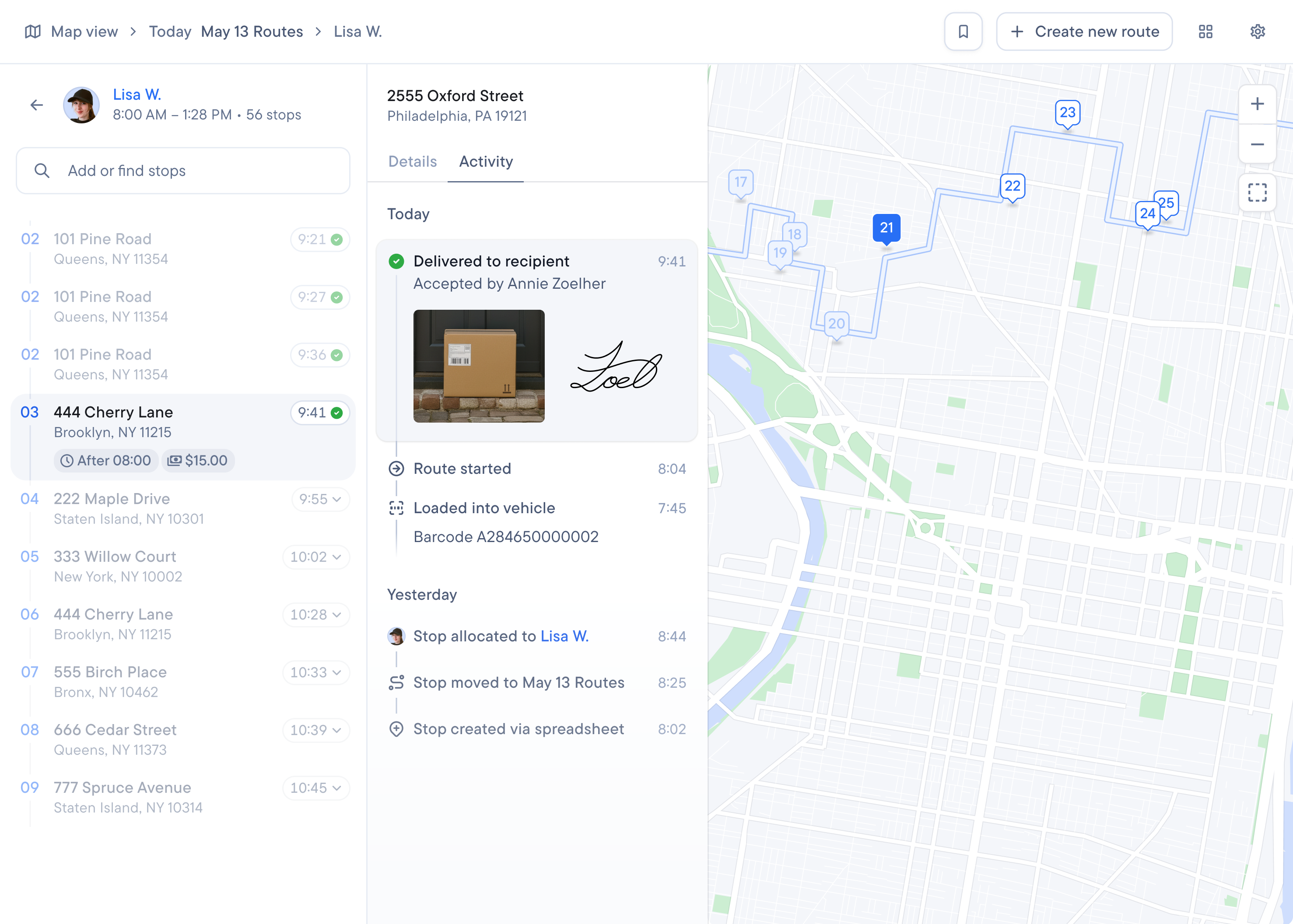Open the recipient signature image
Image resolution: width=1293 pixels, height=924 pixels.
(617, 366)
